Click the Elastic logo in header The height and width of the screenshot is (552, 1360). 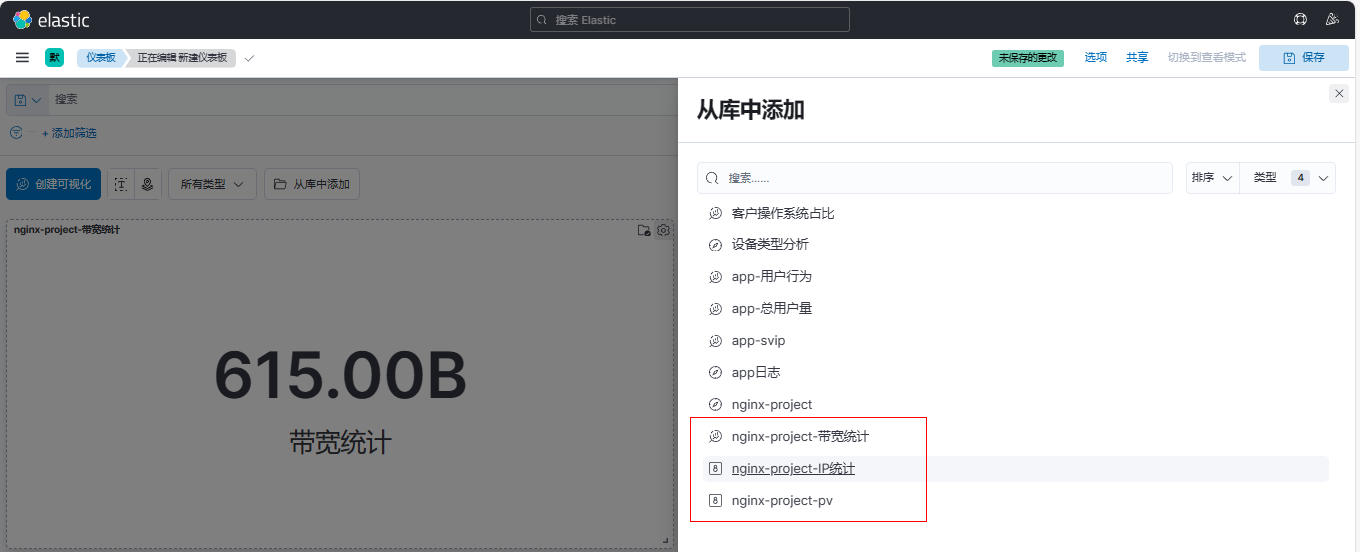pos(51,20)
